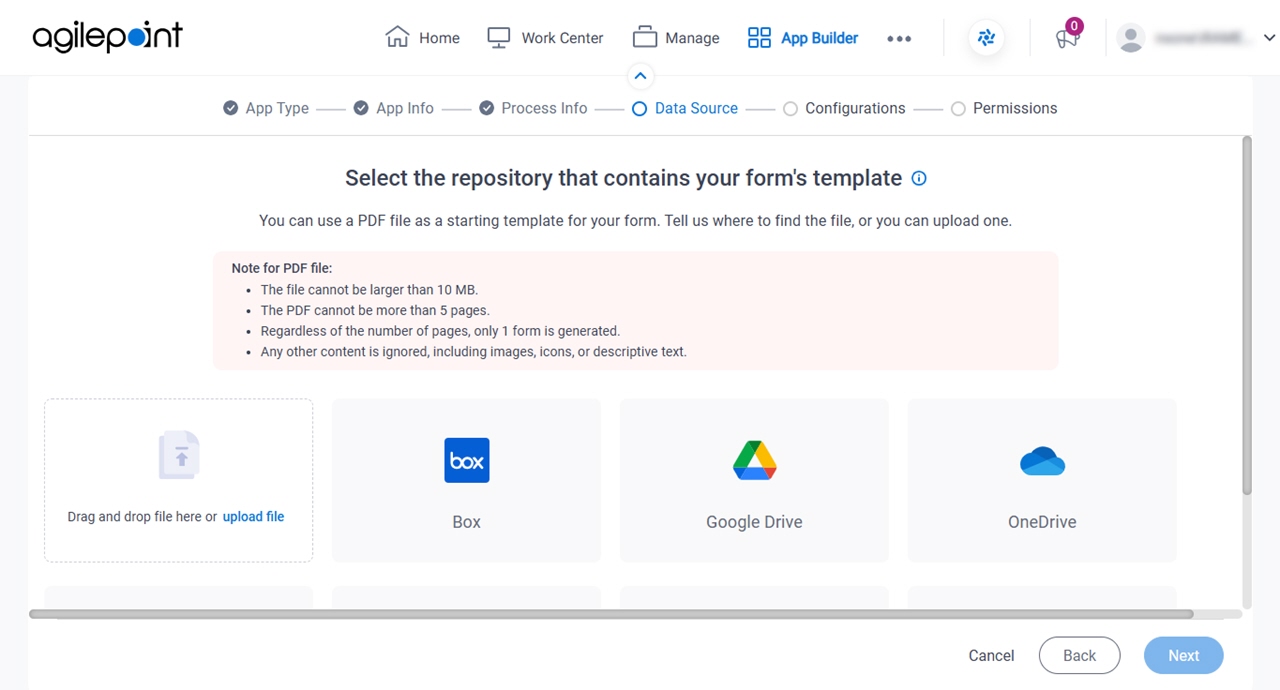Click the info icon beside the heading
Viewport: 1280px width, 690px height.
tap(919, 179)
